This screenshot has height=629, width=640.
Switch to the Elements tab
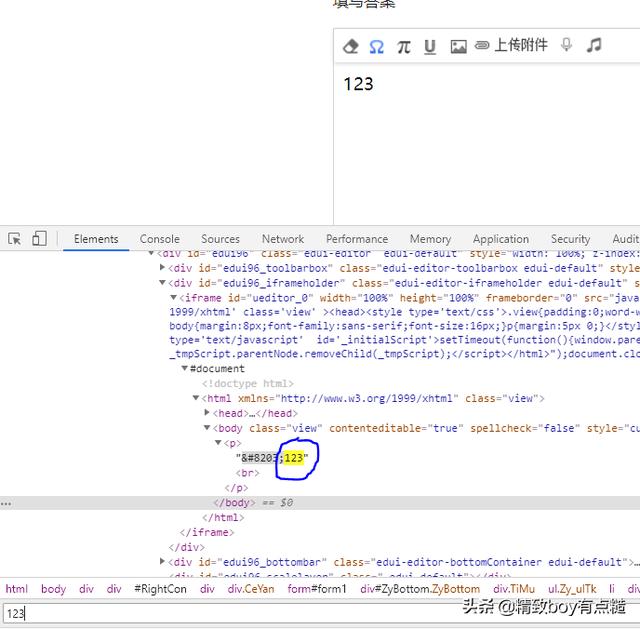pyautogui.click(x=96, y=239)
